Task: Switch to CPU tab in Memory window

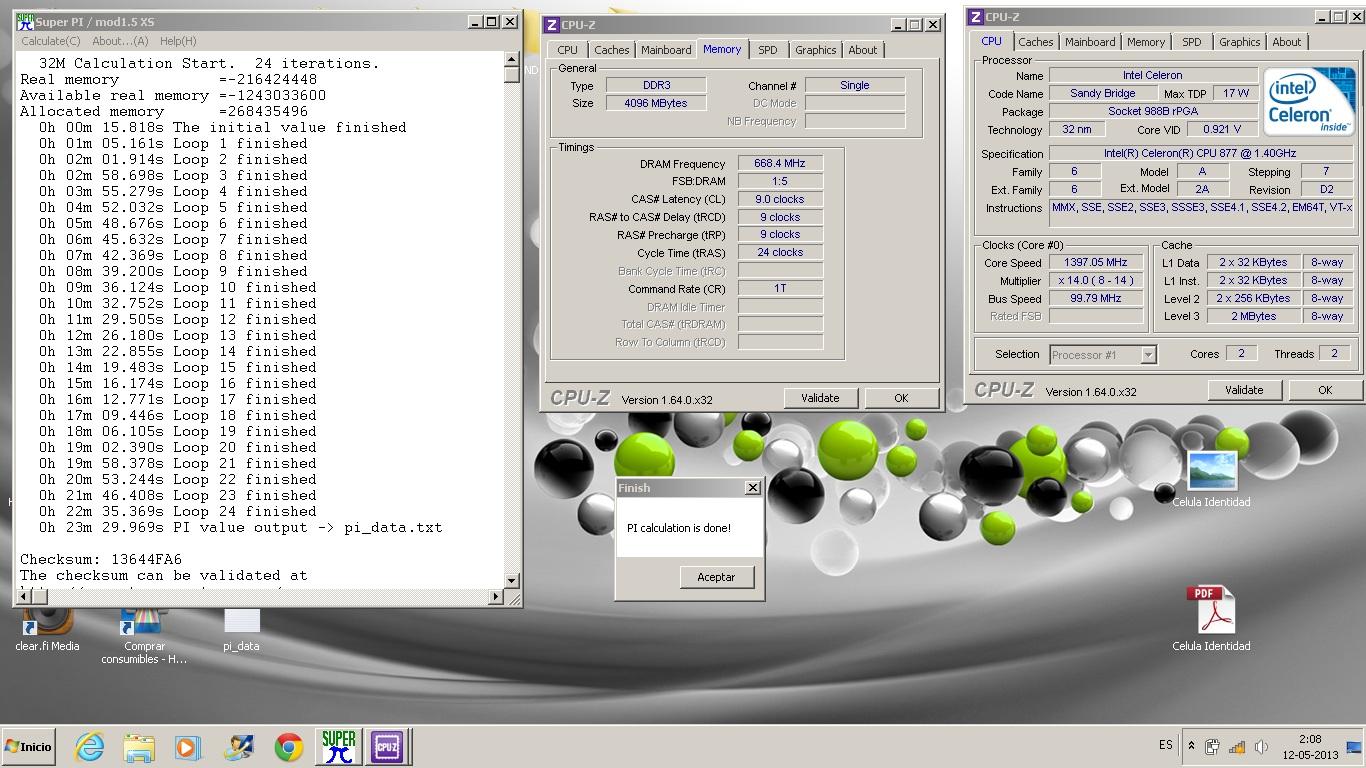Action: tap(567, 50)
